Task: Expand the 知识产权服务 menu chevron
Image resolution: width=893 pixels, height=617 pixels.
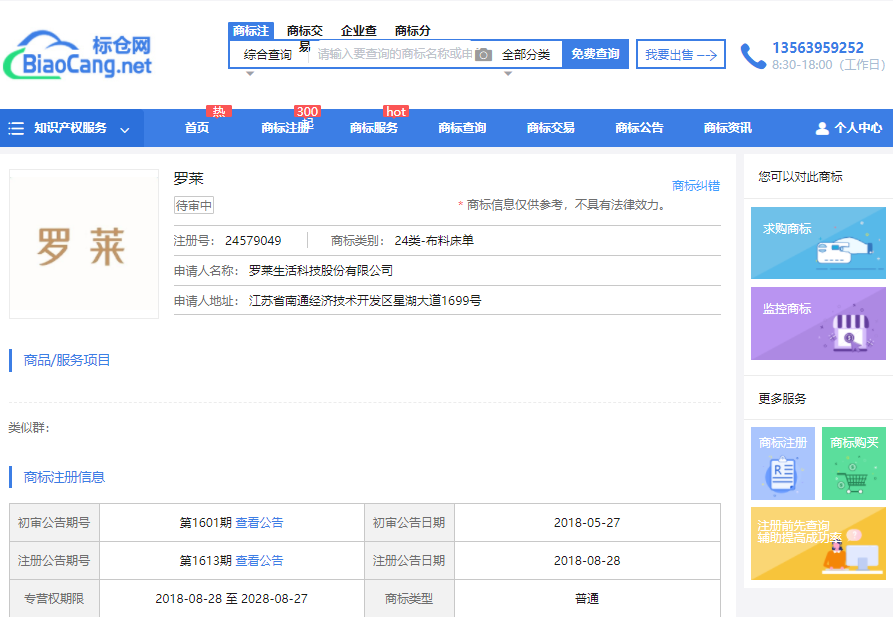Action: [125, 130]
